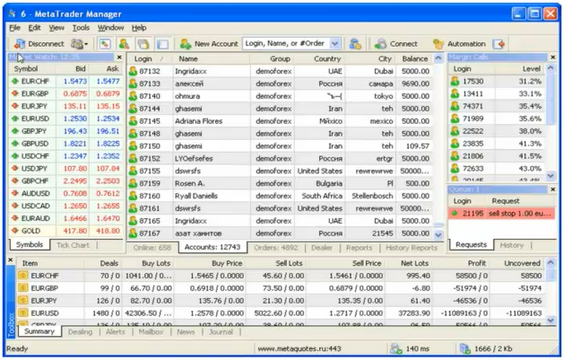The height and width of the screenshot is (361, 565).
Task: Click the accounts list scroll-up arrow
Action: click(x=438, y=58)
